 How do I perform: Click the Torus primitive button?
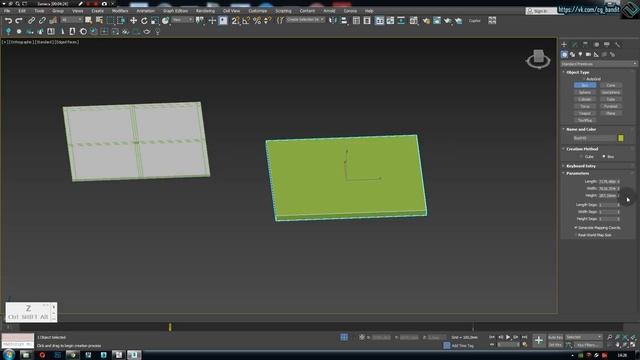(x=585, y=106)
